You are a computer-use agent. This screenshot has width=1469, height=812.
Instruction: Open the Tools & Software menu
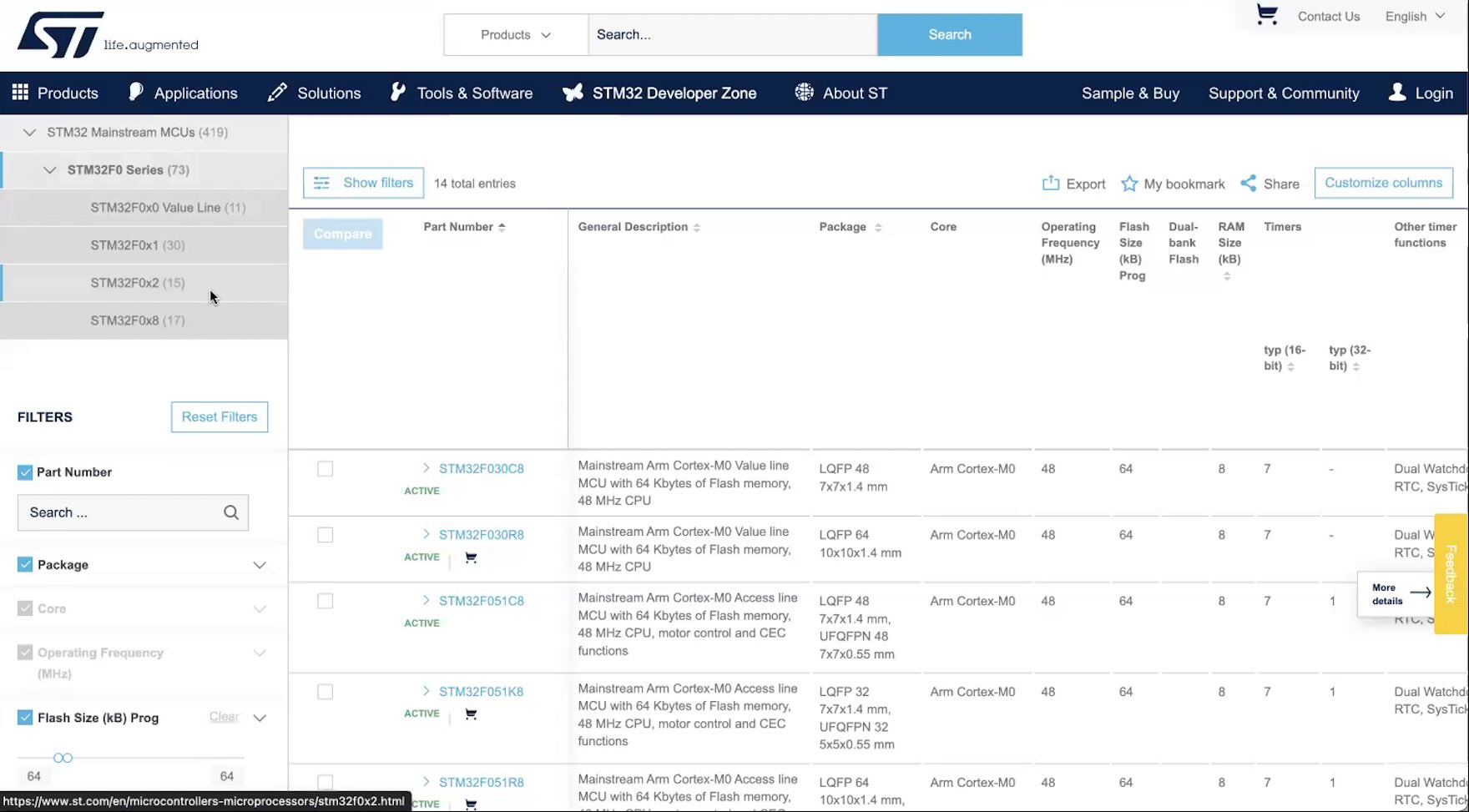[x=462, y=93]
